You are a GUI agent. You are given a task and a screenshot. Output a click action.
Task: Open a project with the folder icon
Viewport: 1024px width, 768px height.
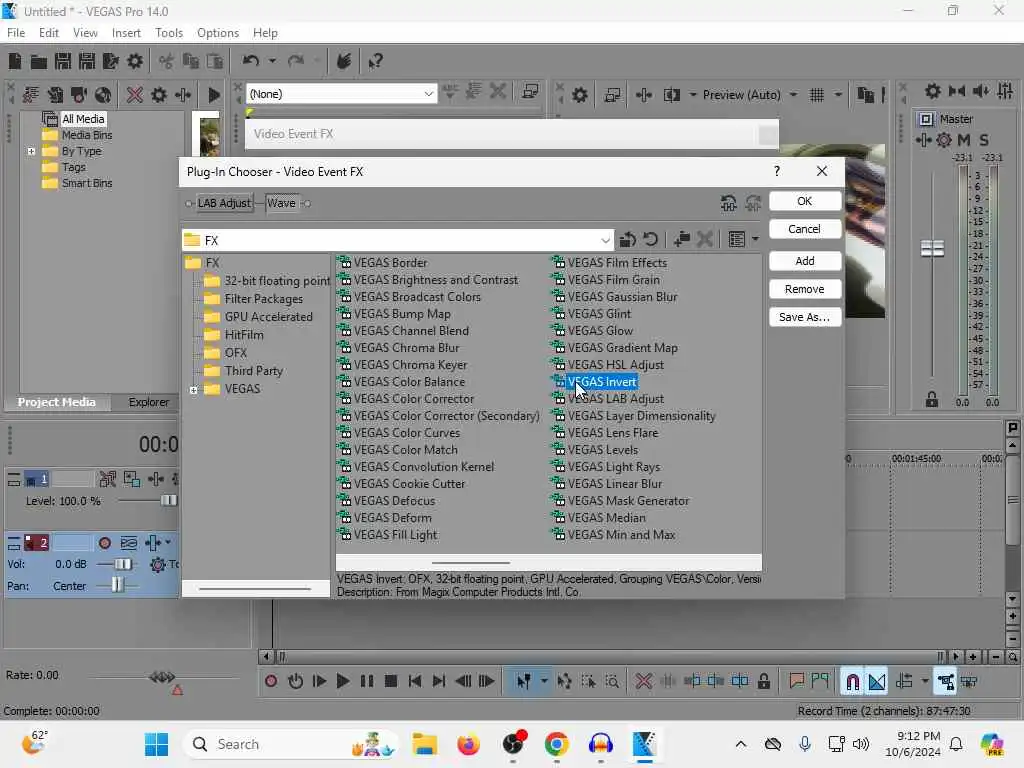pos(39,61)
